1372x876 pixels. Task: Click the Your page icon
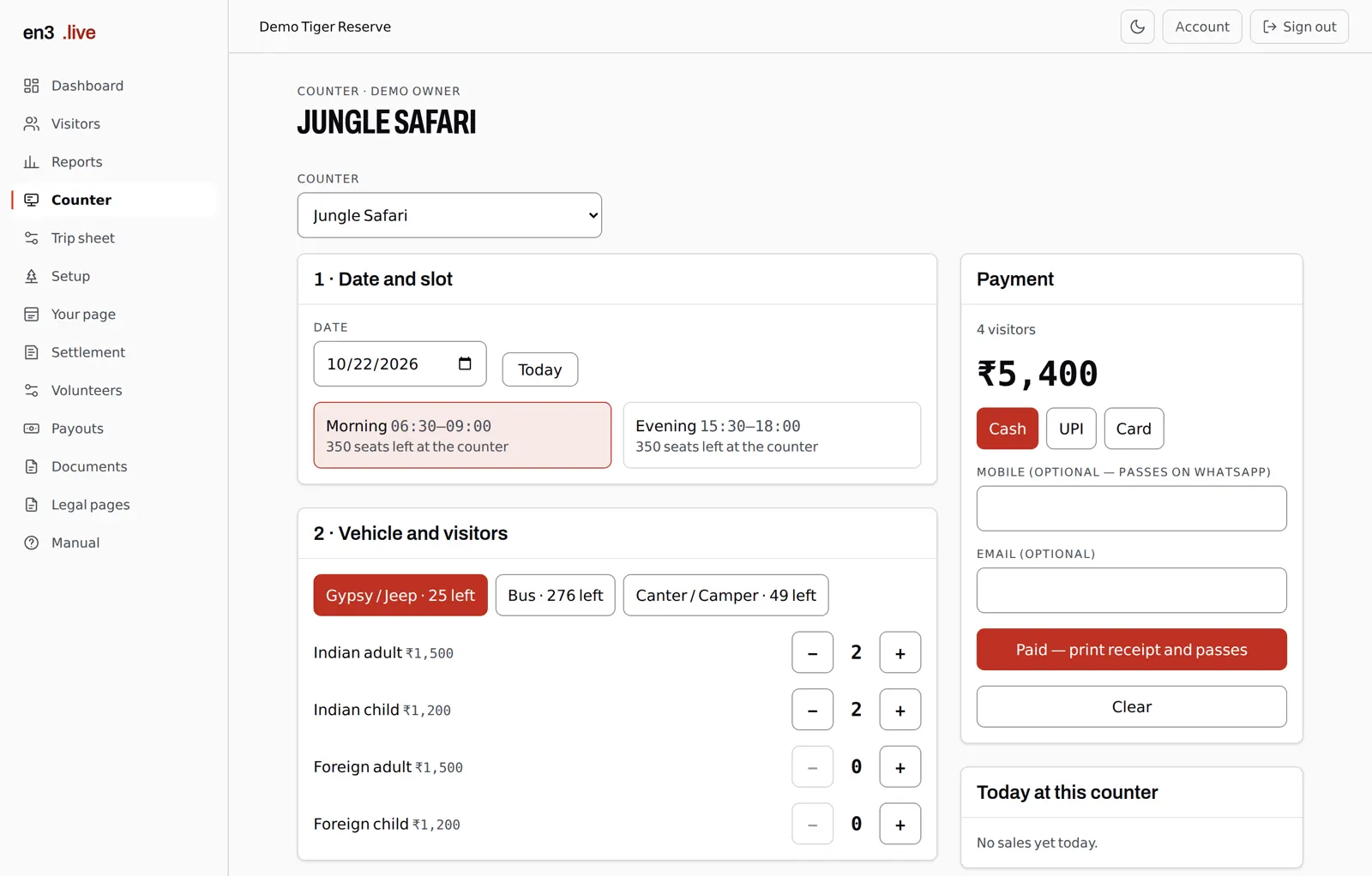point(32,315)
